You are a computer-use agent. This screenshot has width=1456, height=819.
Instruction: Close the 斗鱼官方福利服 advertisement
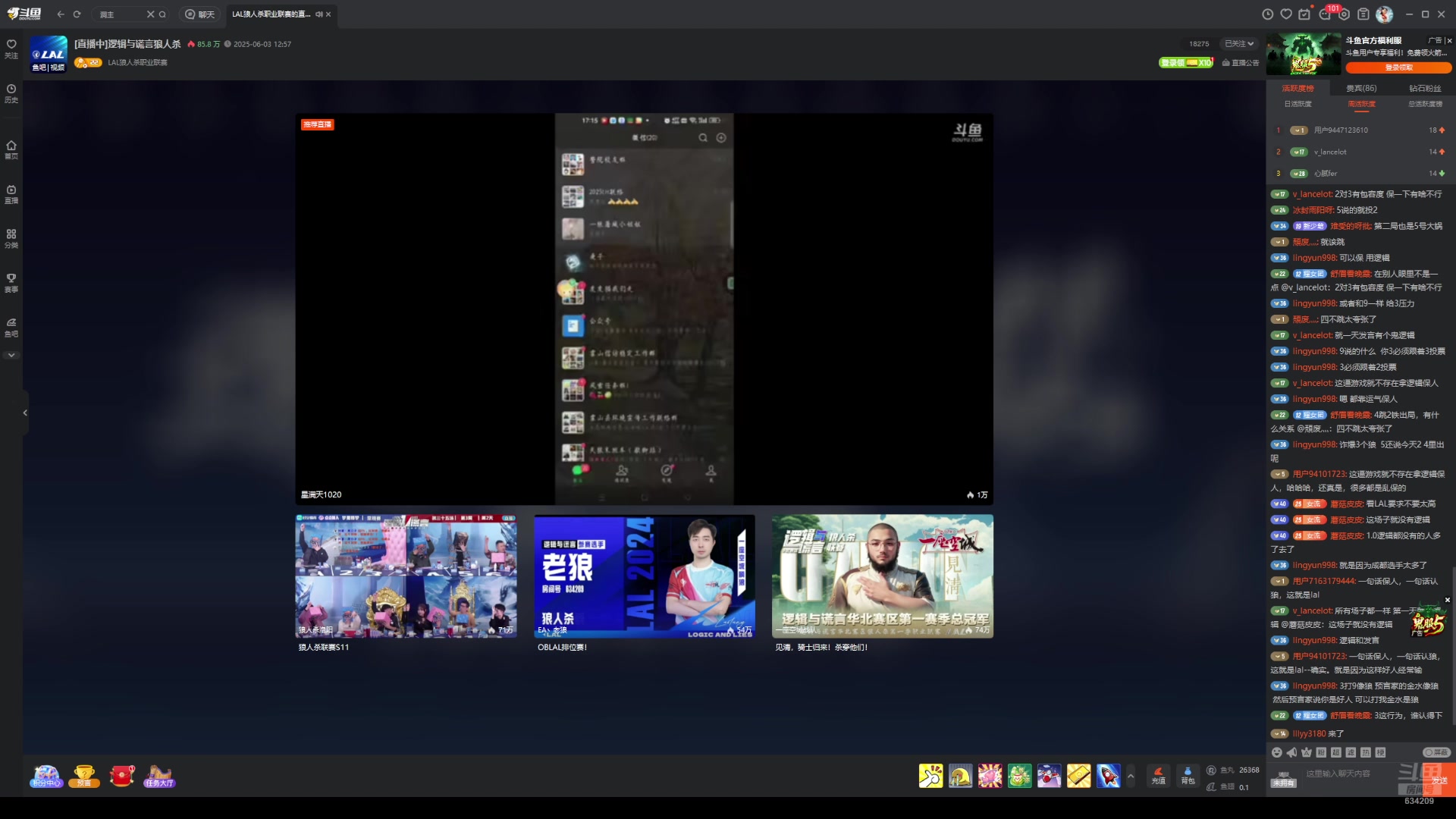click(x=1449, y=41)
